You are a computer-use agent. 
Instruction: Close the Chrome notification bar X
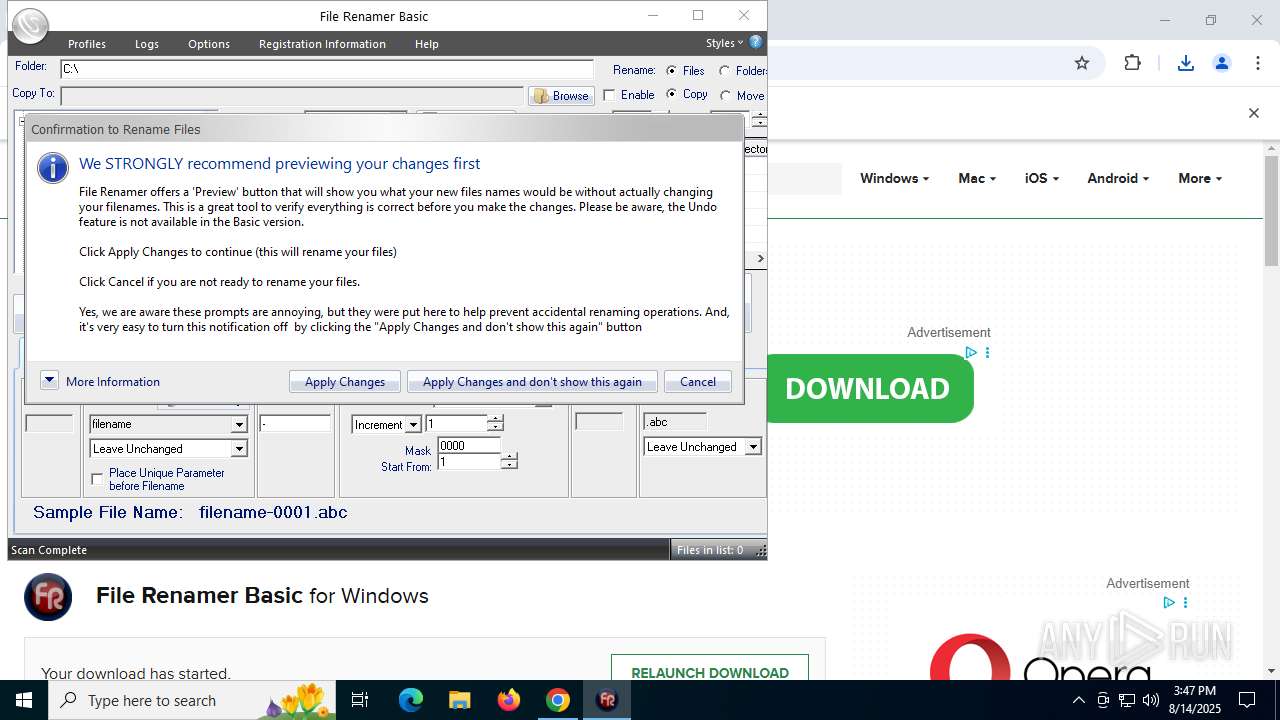(1253, 113)
